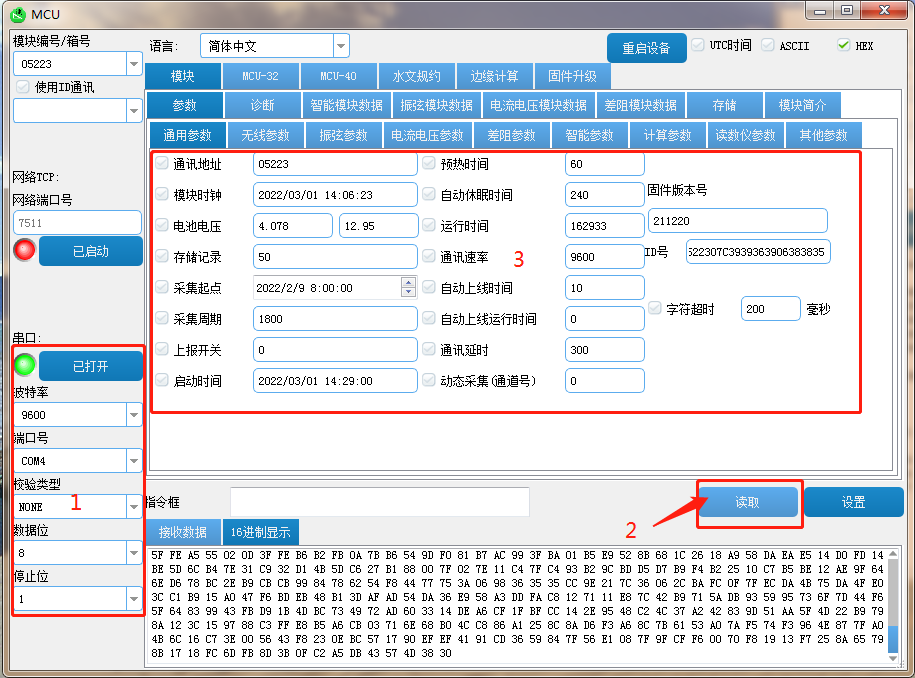Click the 设置 settings button
915x678 pixels.
[x=853, y=503]
